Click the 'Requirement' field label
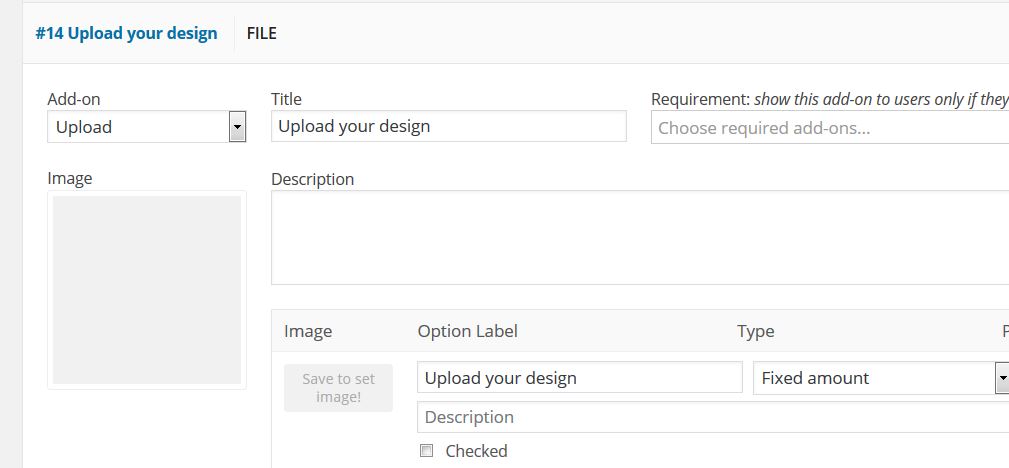This screenshot has width=1009, height=468. point(700,99)
